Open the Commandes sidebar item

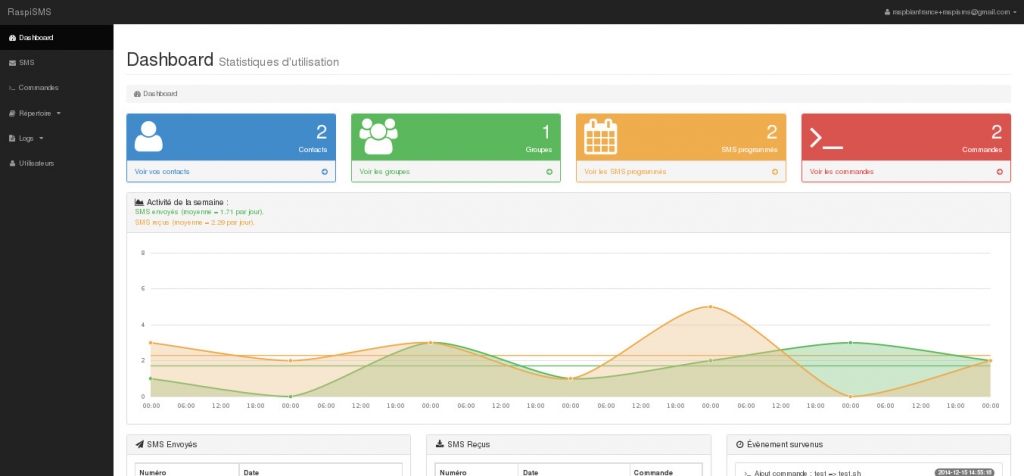57,87
